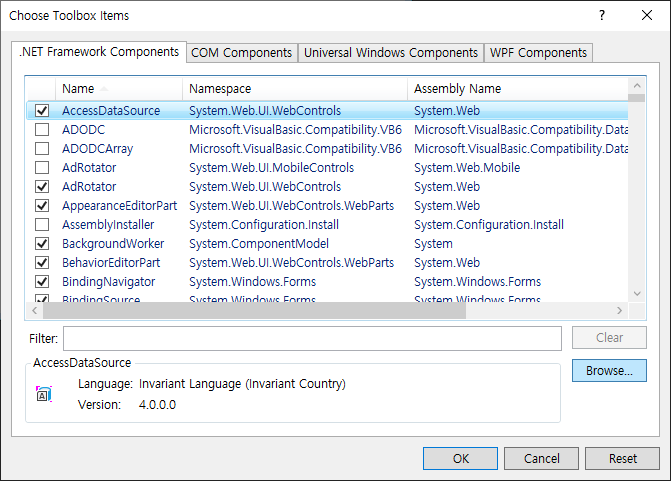
Task: Select the AssemblyInstaller row name
Action: click(108, 225)
